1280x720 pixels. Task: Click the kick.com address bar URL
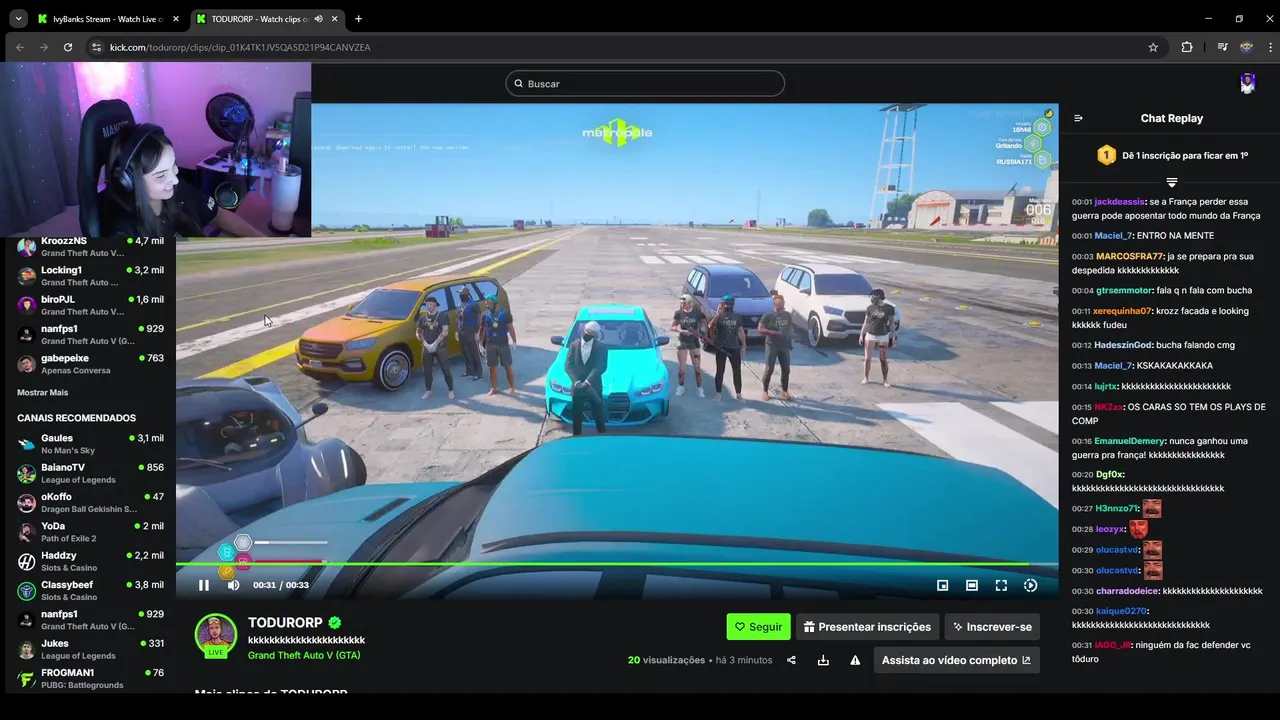click(x=240, y=47)
